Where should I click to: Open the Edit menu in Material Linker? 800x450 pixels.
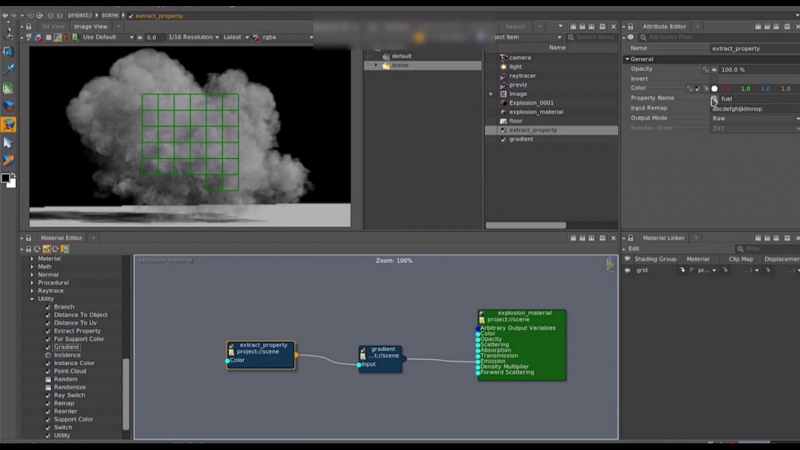click(x=634, y=248)
